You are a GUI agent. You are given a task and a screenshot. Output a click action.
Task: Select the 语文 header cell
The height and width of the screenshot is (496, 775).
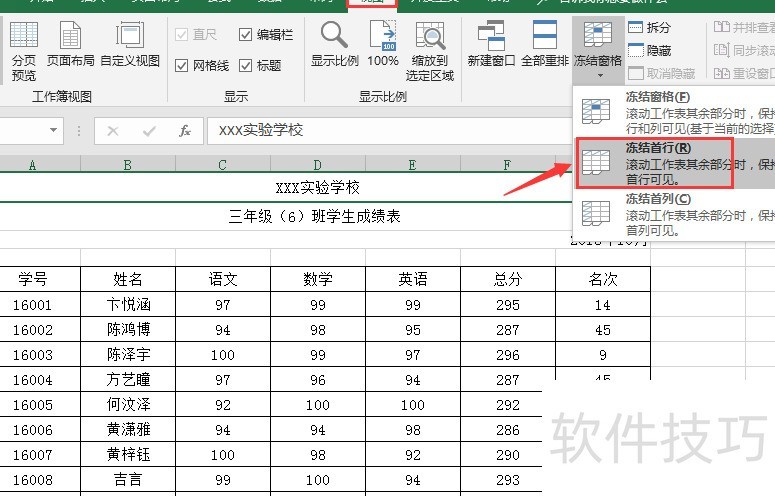(x=222, y=280)
